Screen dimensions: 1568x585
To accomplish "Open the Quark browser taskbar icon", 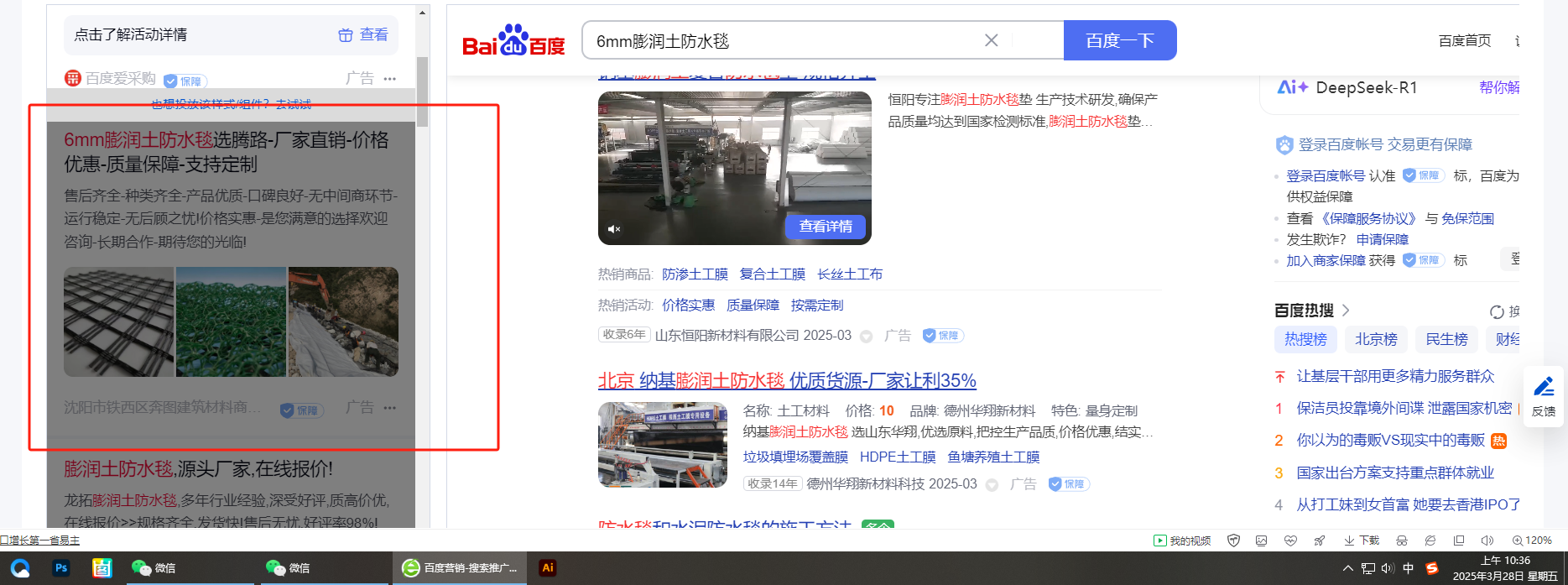I will click(20, 567).
